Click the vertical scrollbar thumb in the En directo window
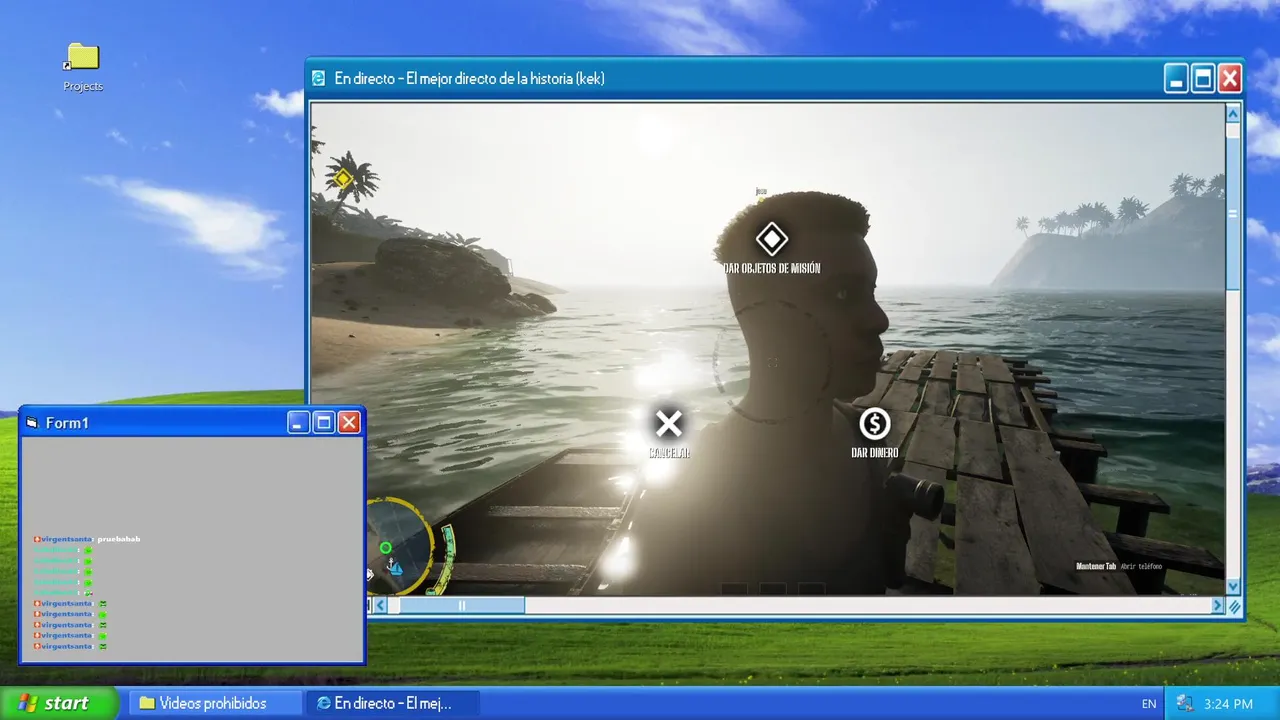Viewport: 1280px width, 720px height. 1233,214
